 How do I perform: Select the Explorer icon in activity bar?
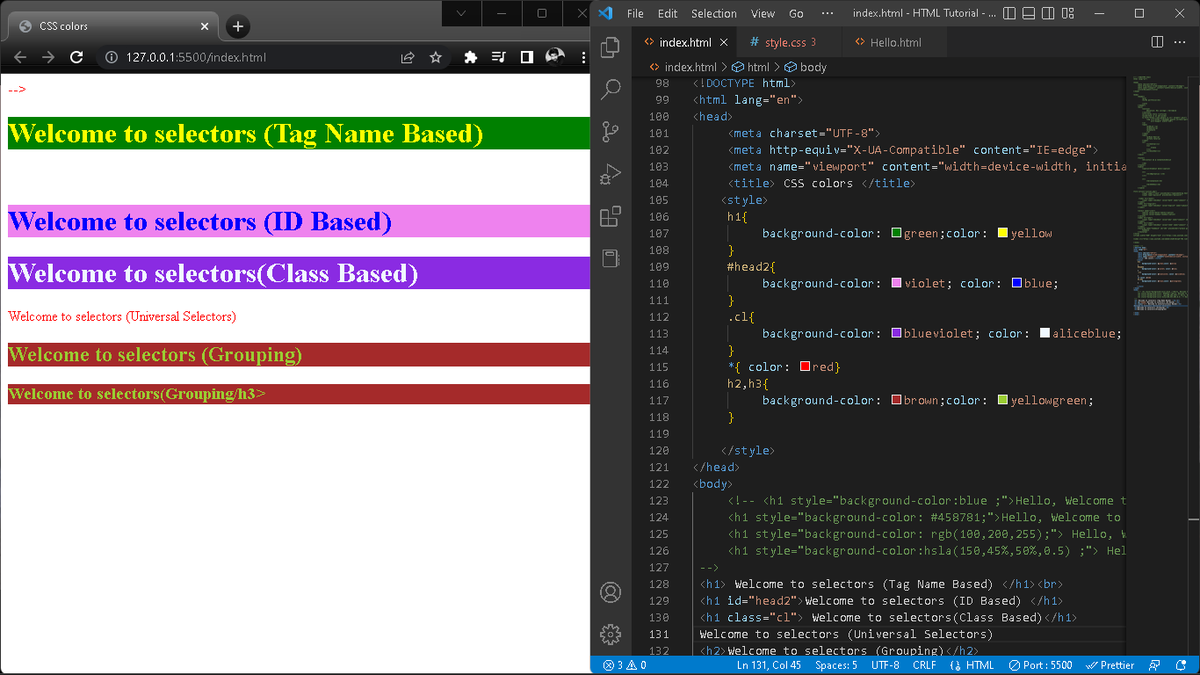[x=610, y=46]
